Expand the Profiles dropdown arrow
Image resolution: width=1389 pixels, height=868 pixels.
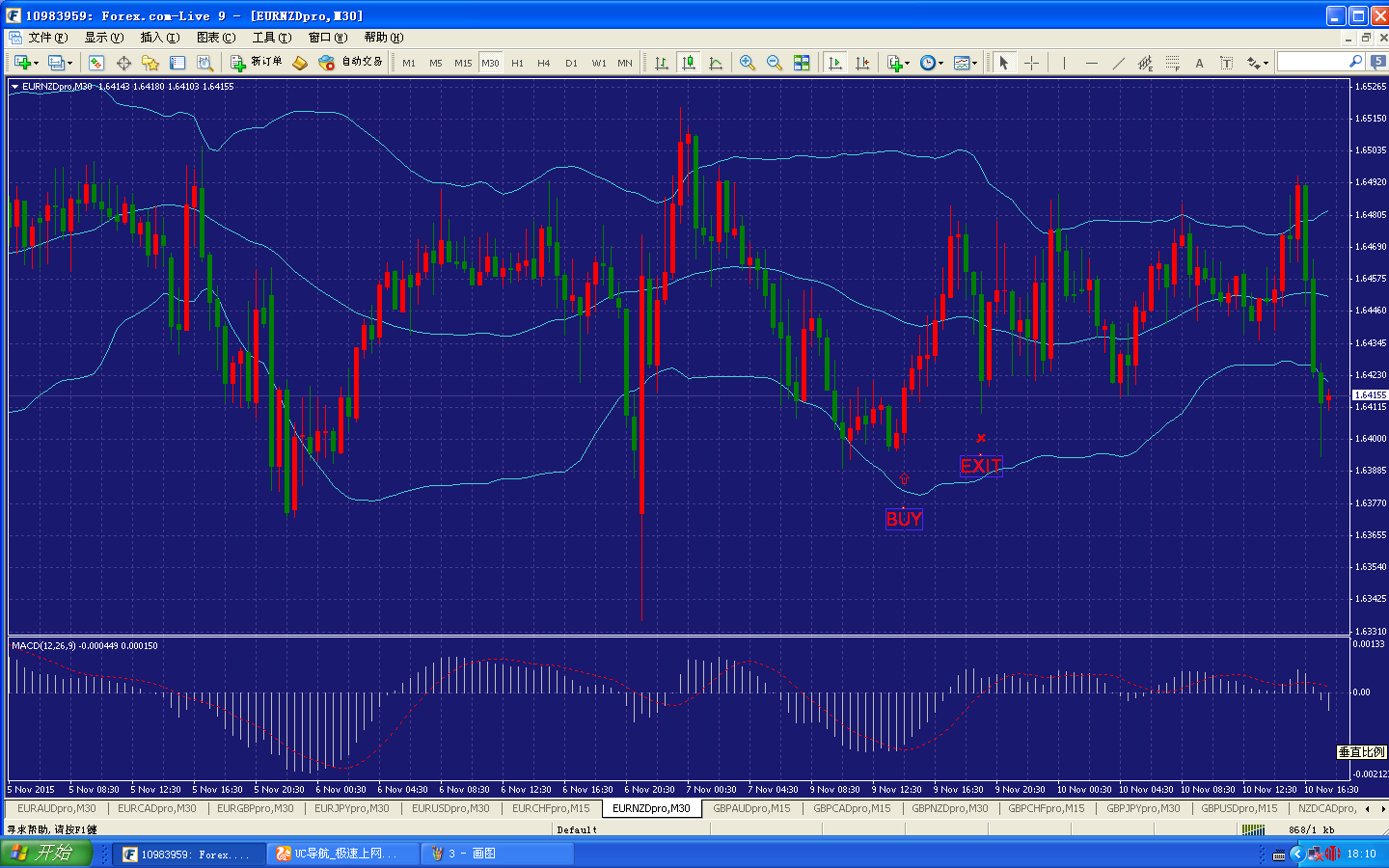point(69,64)
